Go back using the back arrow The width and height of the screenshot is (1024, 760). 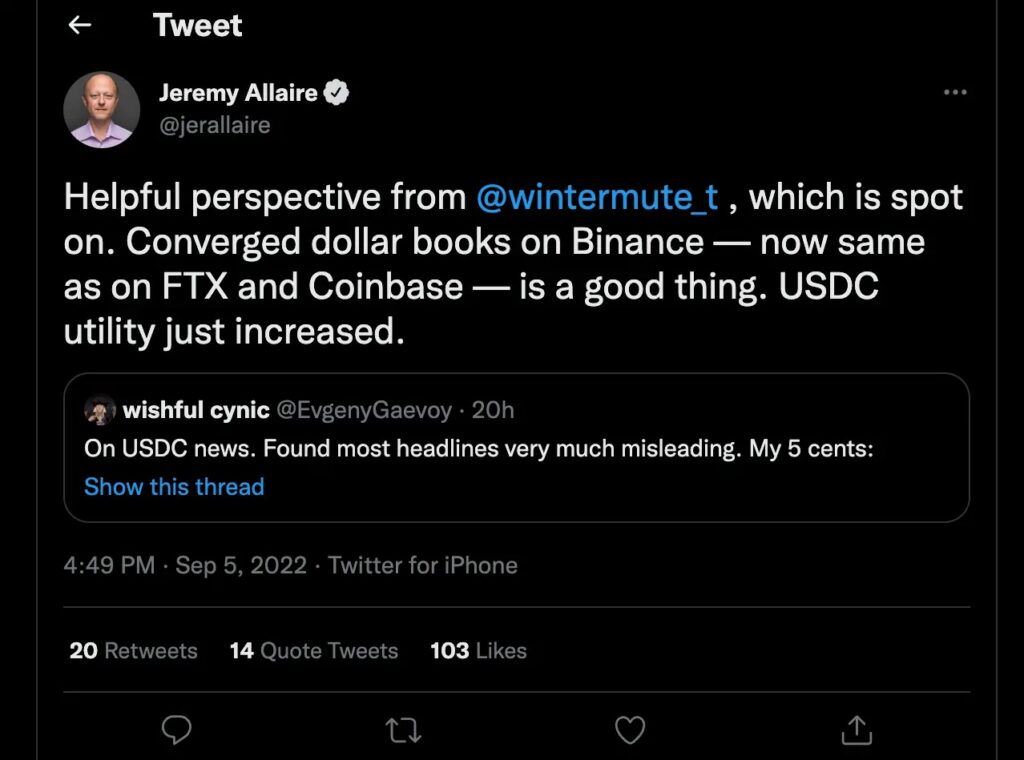tap(79, 25)
